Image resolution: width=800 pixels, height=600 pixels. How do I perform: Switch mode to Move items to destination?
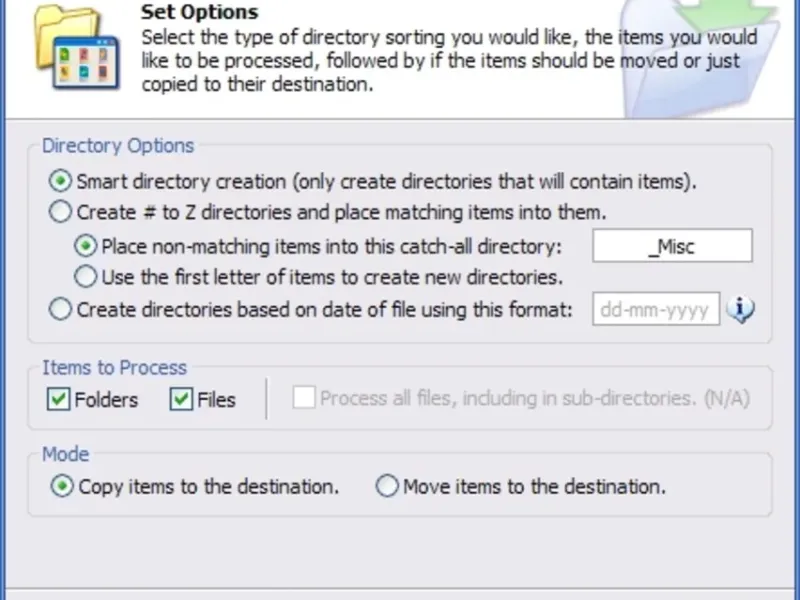(387, 487)
